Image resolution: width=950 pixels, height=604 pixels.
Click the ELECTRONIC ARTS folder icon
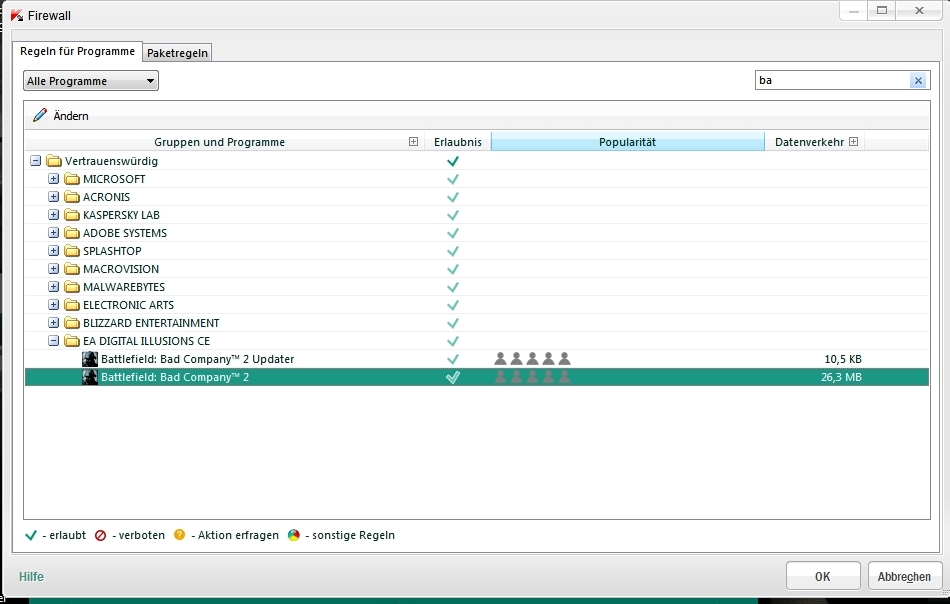coord(72,305)
